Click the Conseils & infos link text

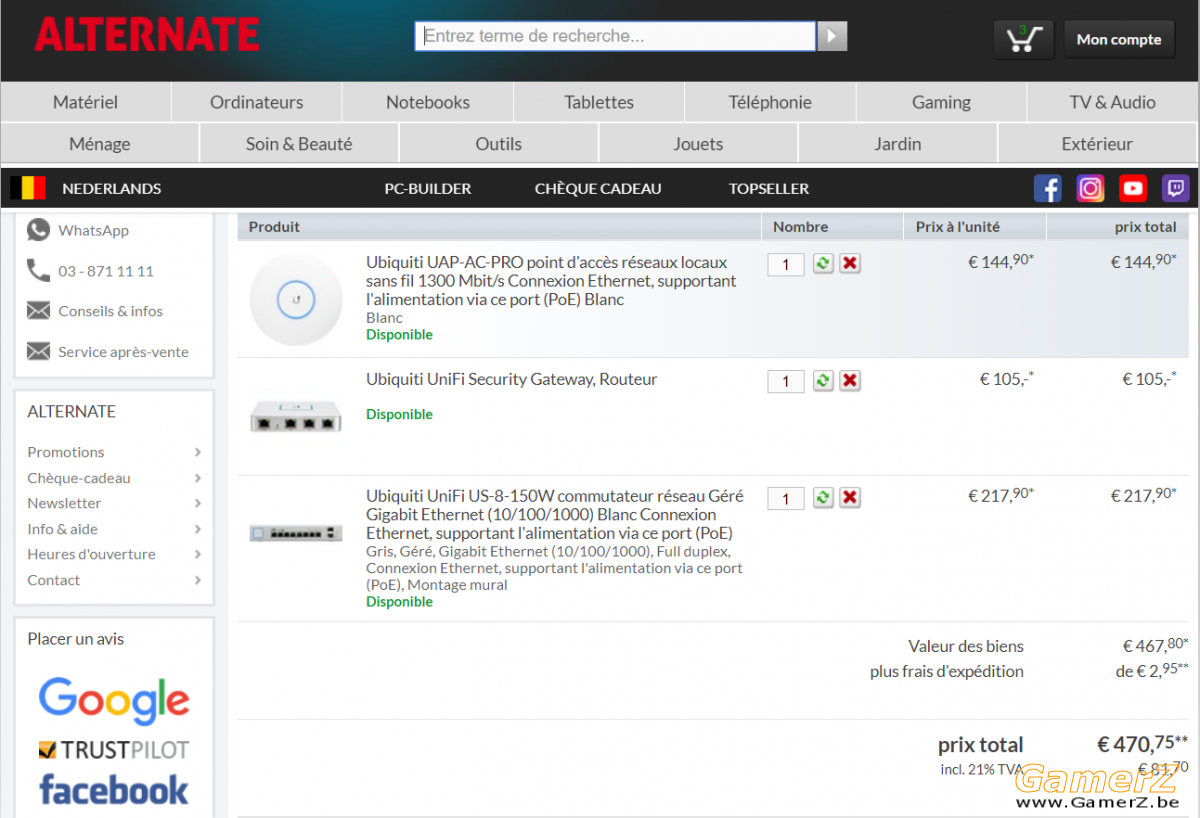(110, 311)
